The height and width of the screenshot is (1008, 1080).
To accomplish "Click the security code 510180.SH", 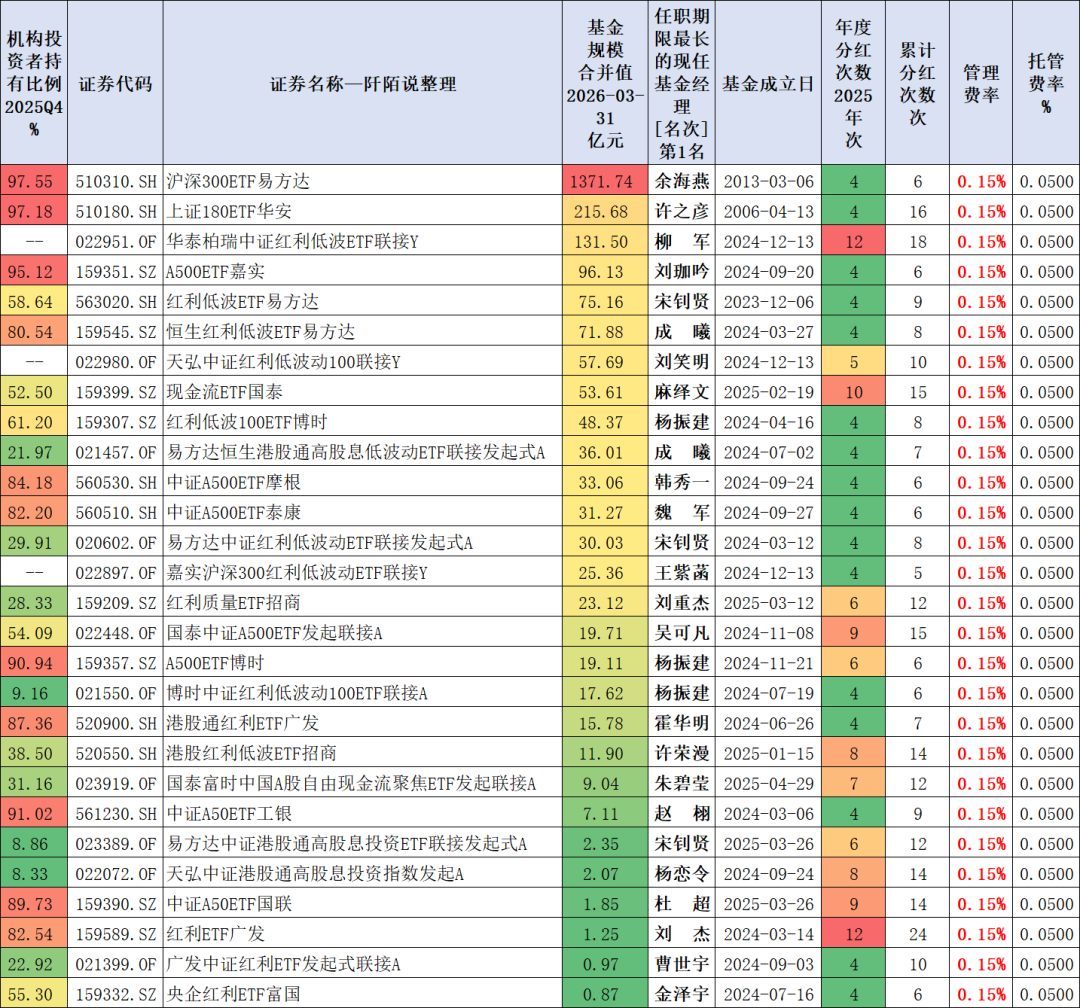I will (x=115, y=211).
